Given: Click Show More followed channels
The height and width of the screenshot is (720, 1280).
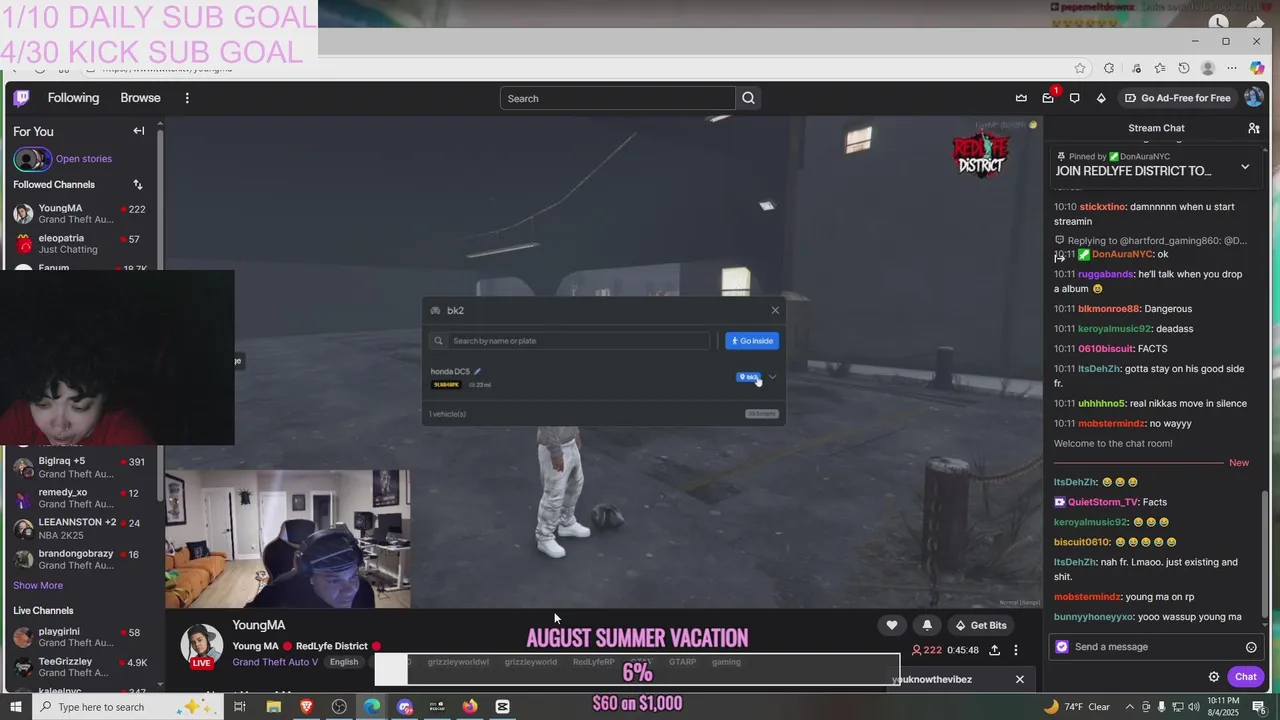Looking at the screenshot, I should pyautogui.click(x=38, y=585).
